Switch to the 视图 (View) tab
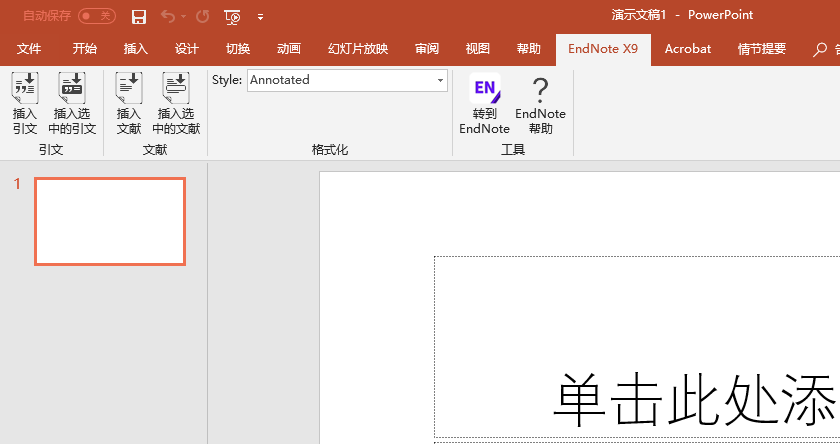840x444 pixels. pos(477,49)
